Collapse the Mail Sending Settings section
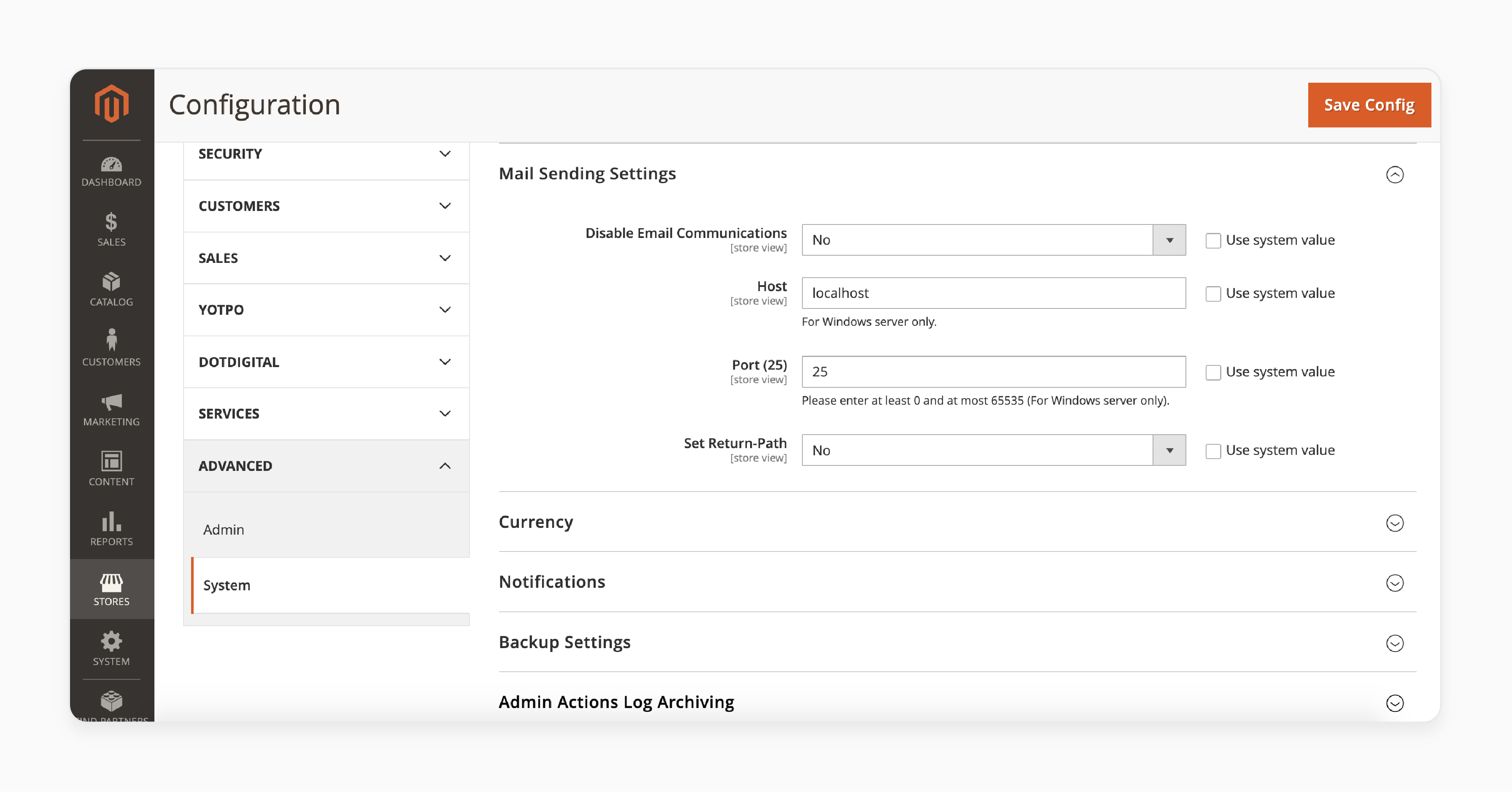The height and width of the screenshot is (792, 1512). click(x=1395, y=174)
